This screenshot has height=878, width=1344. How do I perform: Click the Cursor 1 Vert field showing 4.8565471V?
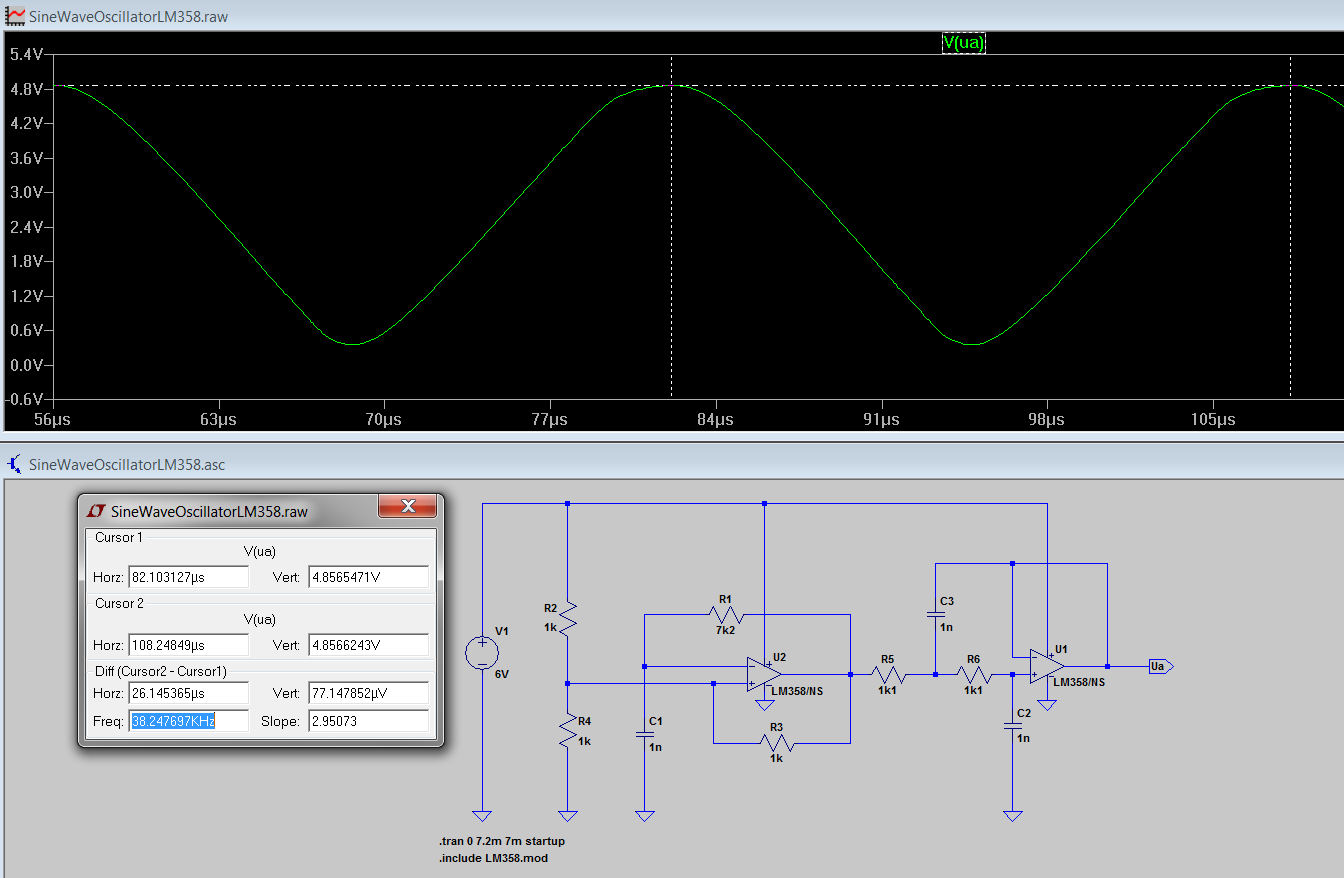[369, 577]
